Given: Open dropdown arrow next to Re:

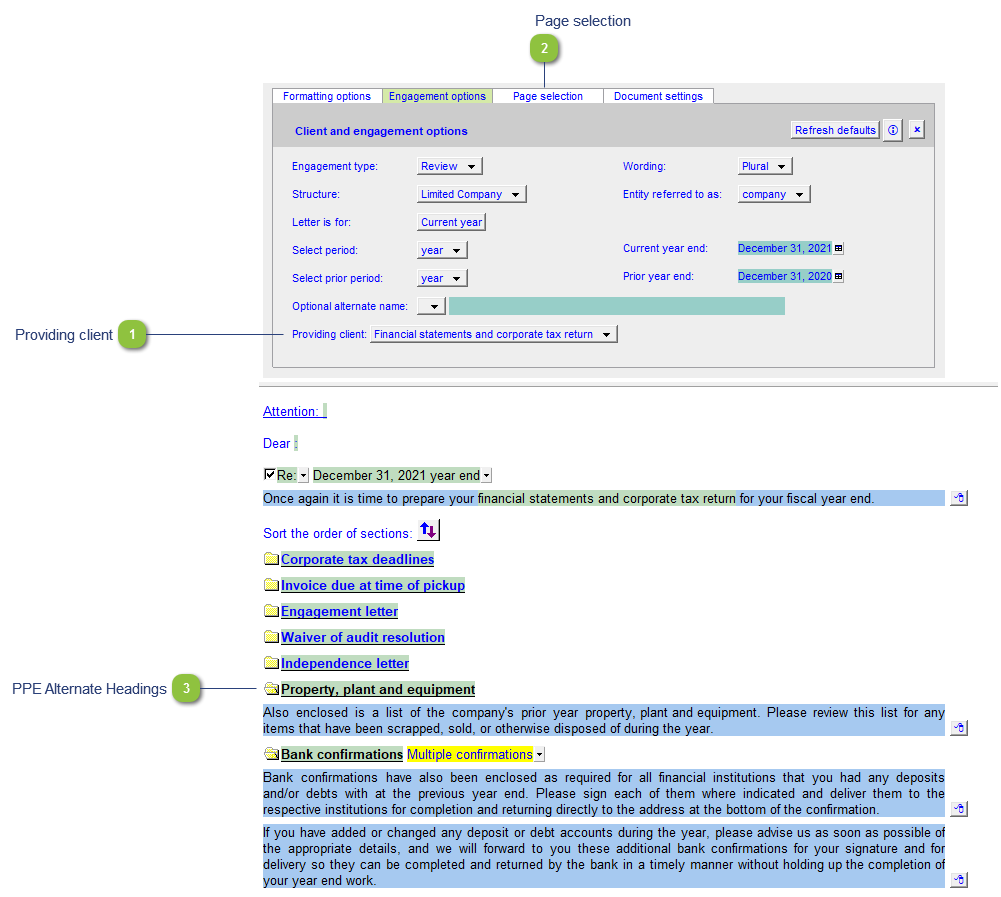Looking at the screenshot, I should point(303,476).
